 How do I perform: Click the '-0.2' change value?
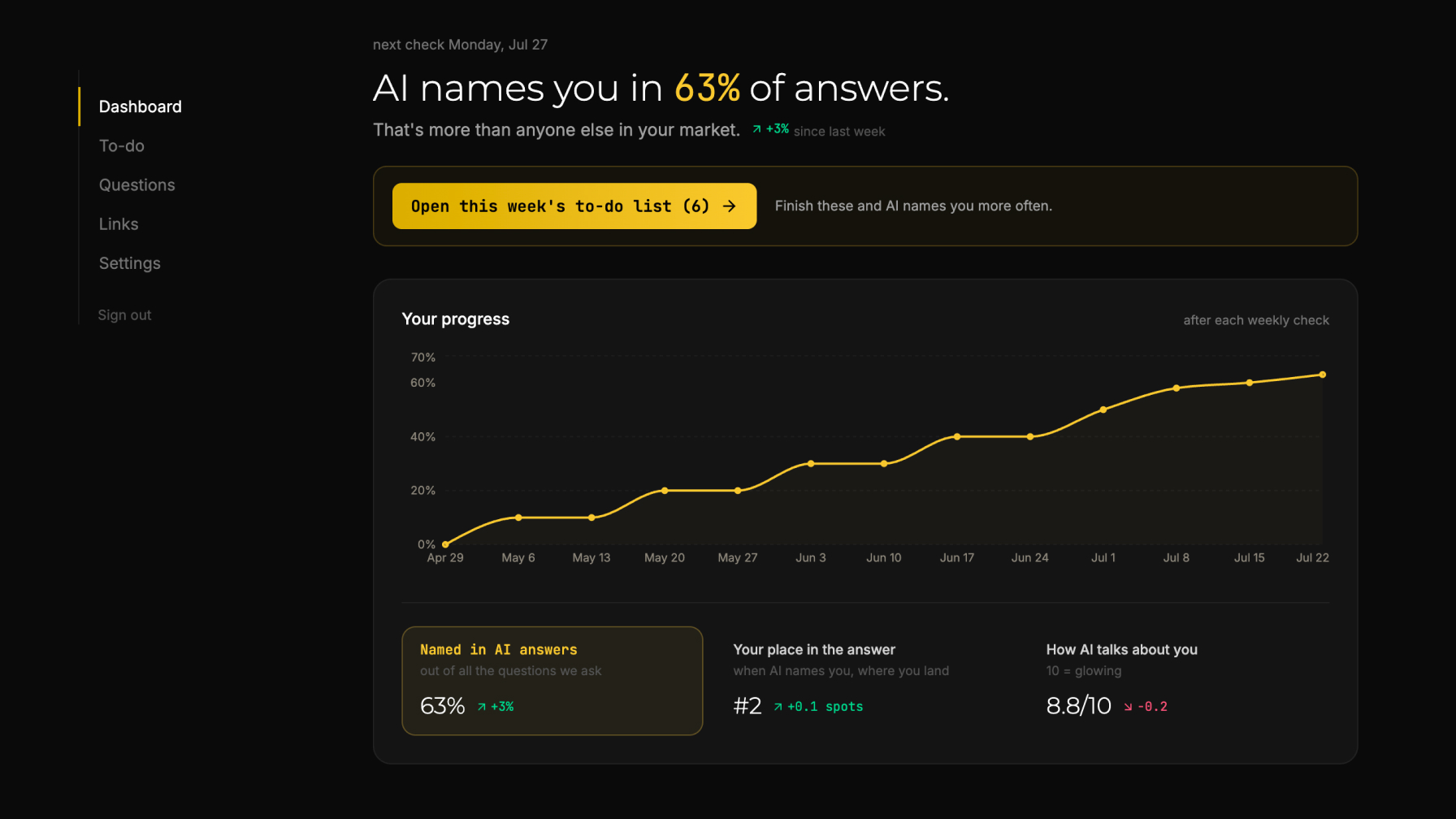click(x=1153, y=707)
